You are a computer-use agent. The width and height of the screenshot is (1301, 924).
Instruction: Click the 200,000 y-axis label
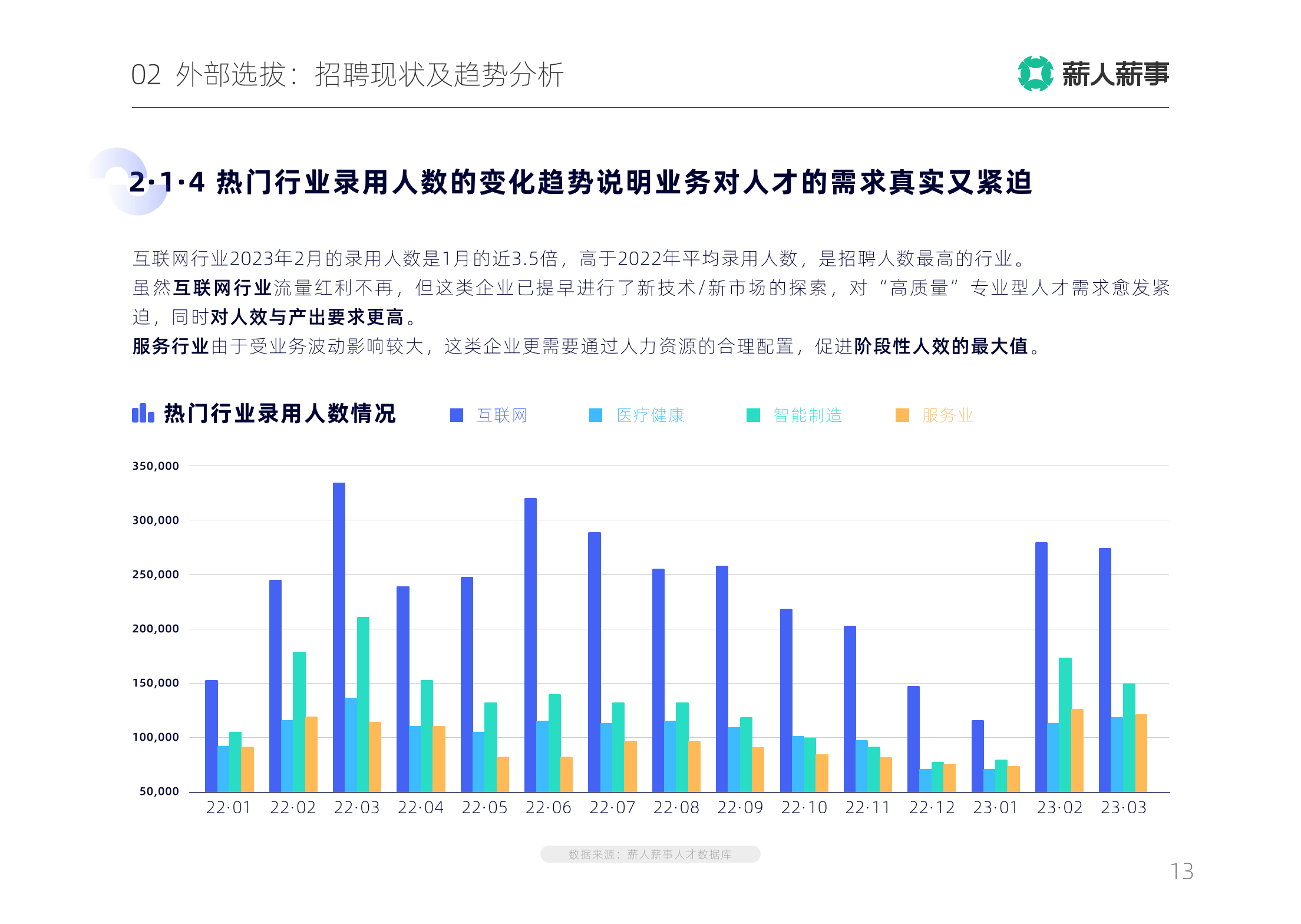(x=156, y=629)
